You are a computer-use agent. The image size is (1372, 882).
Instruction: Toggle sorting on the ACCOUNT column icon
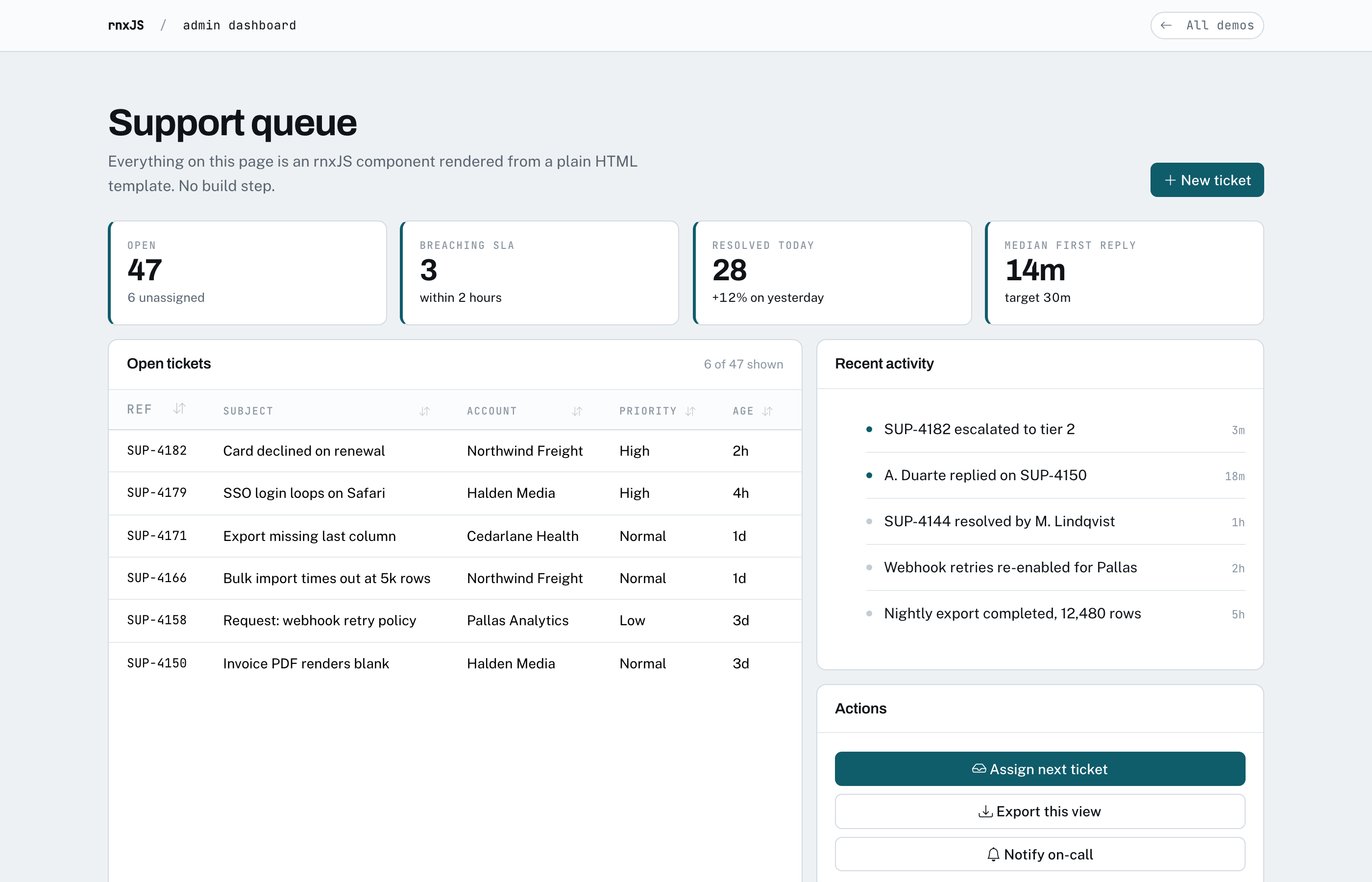[x=577, y=411]
